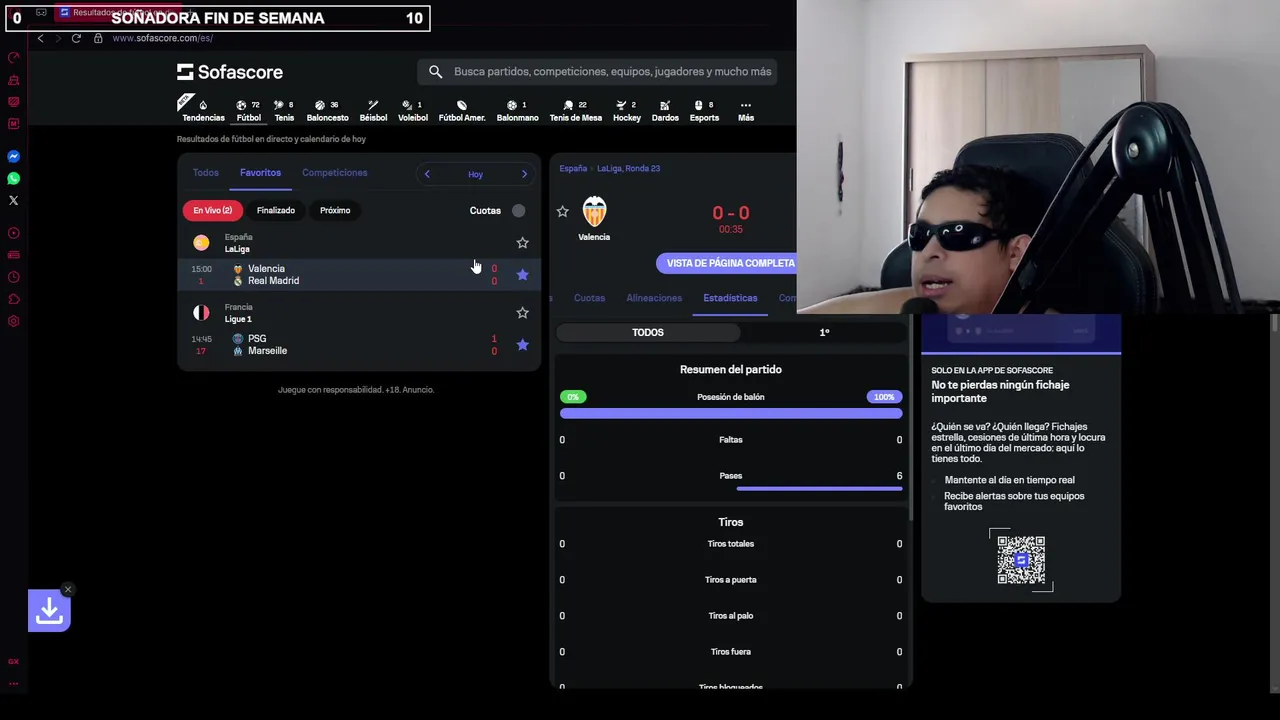
Task: Open the Alineaciones match tab
Action: click(654, 298)
